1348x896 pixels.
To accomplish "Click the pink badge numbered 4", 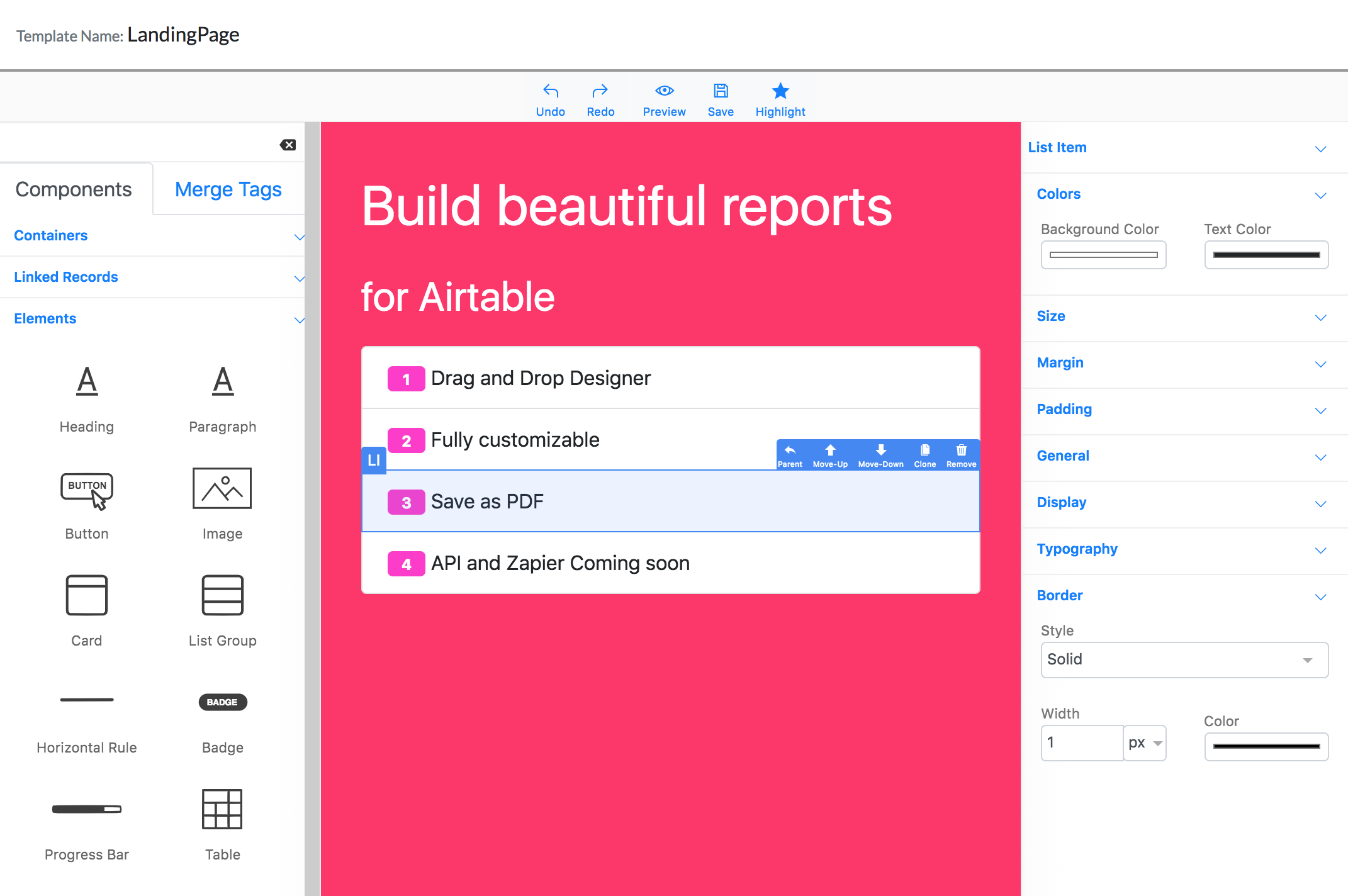I will point(406,564).
